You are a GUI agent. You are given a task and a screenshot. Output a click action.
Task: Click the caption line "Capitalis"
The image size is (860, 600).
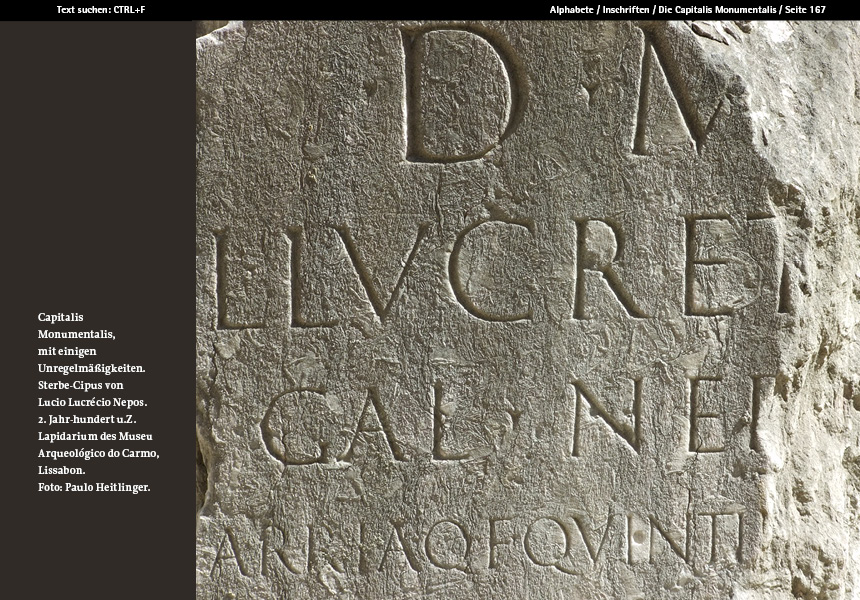tap(60, 317)
